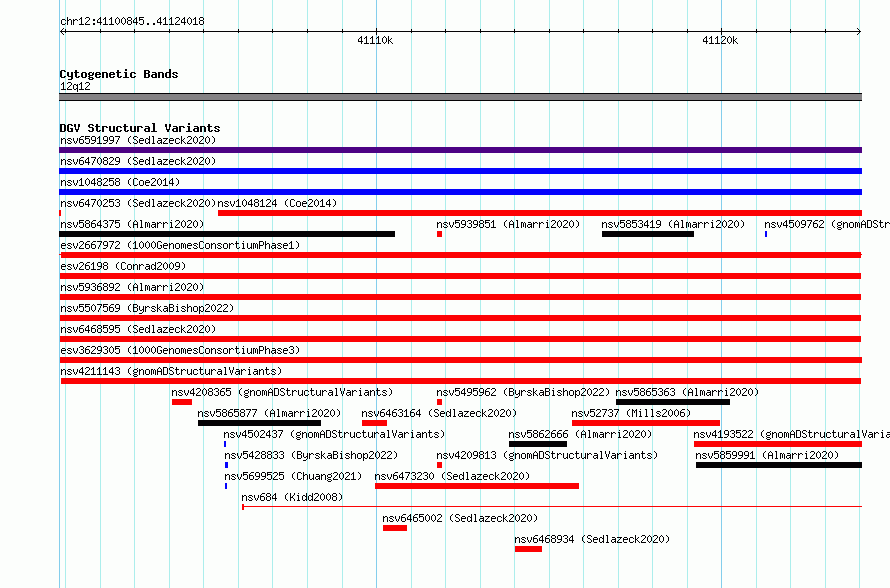The image size is (890, 588).
Task: Open the nsv4193522 gnomAD variant label
Action: coord(791,434)
